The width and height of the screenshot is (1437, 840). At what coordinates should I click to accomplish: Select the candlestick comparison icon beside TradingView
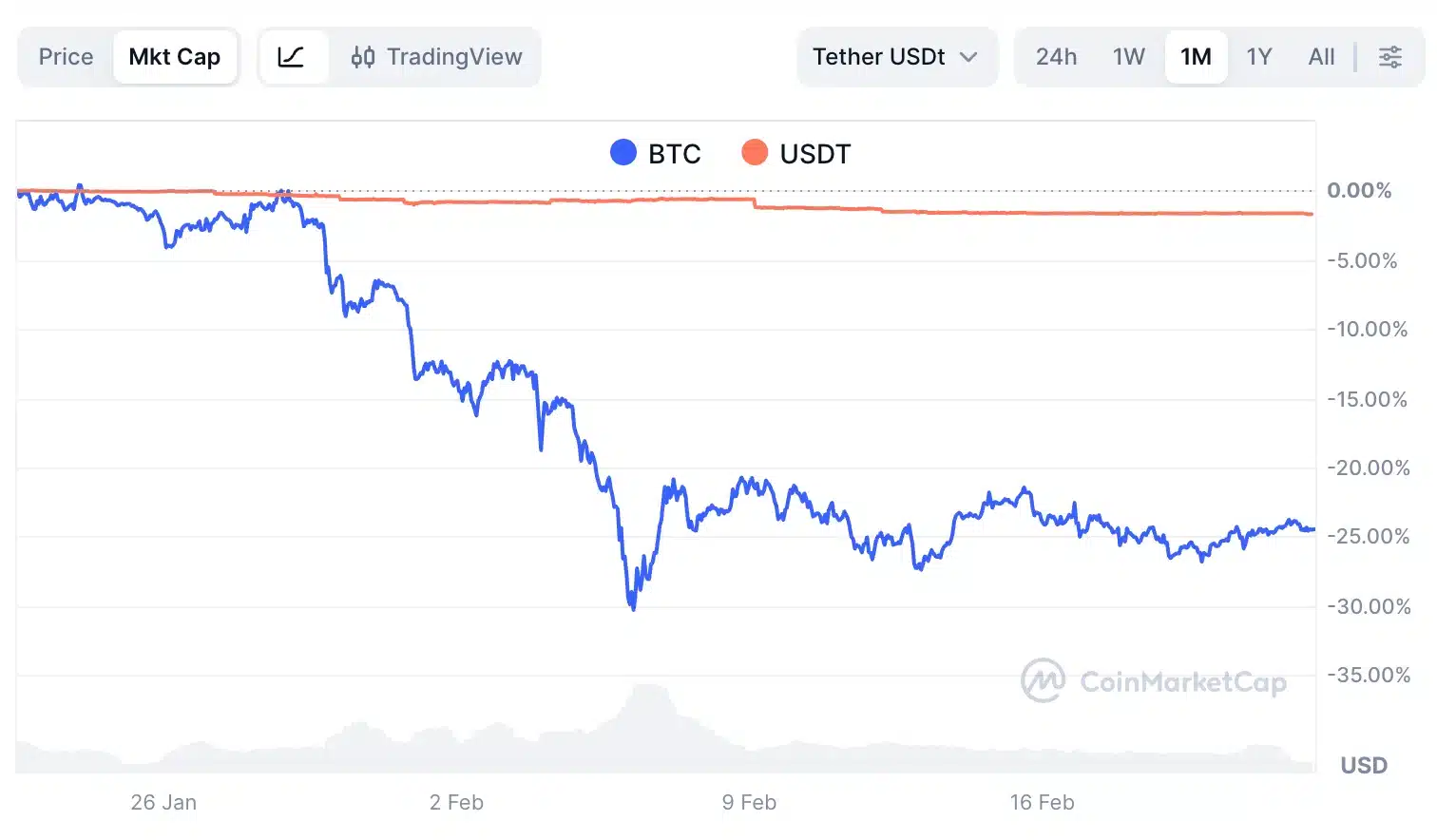point(361,57)
